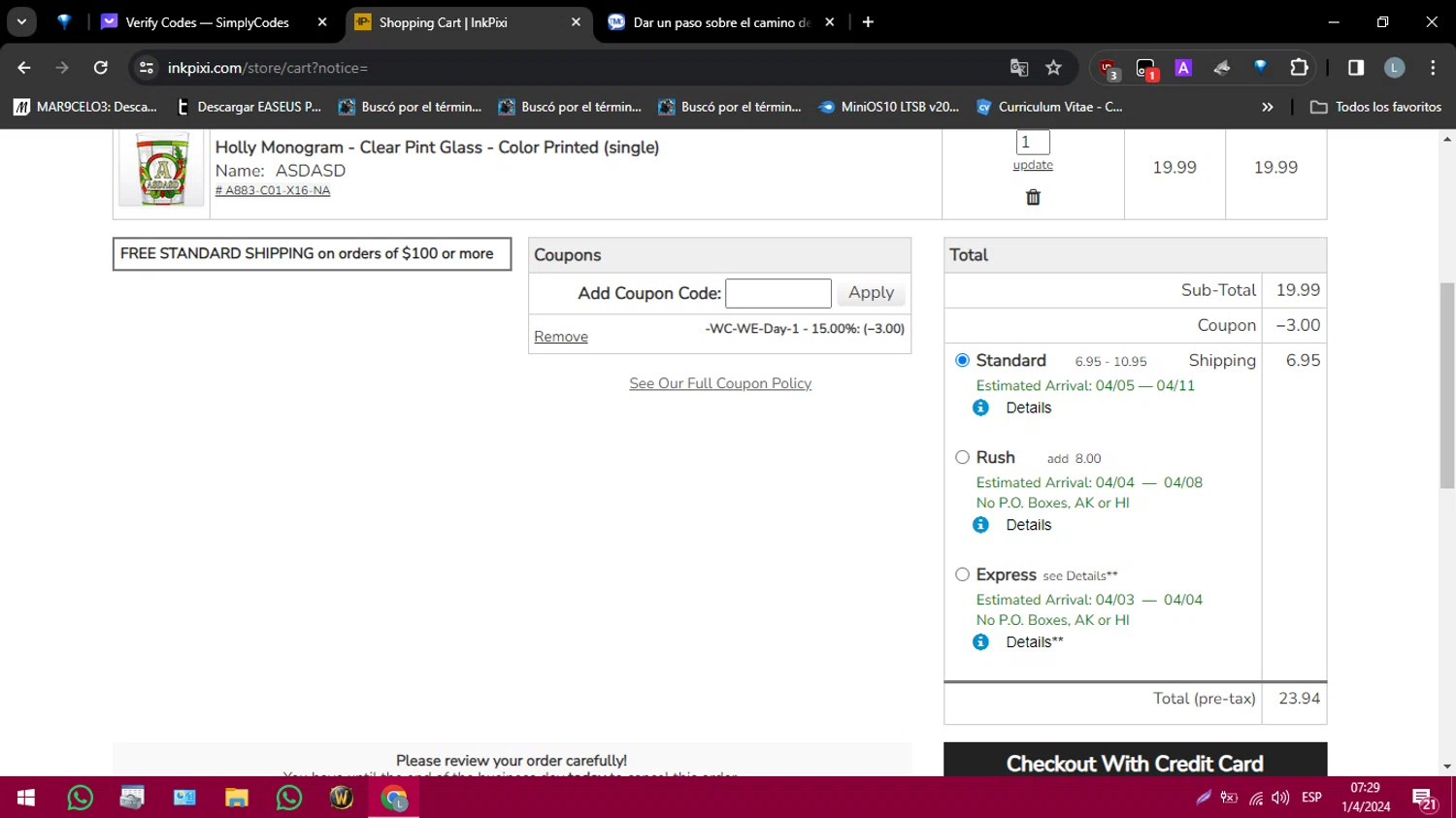Open Chrome in the taskbar
1456x818 pixels.
394,798
